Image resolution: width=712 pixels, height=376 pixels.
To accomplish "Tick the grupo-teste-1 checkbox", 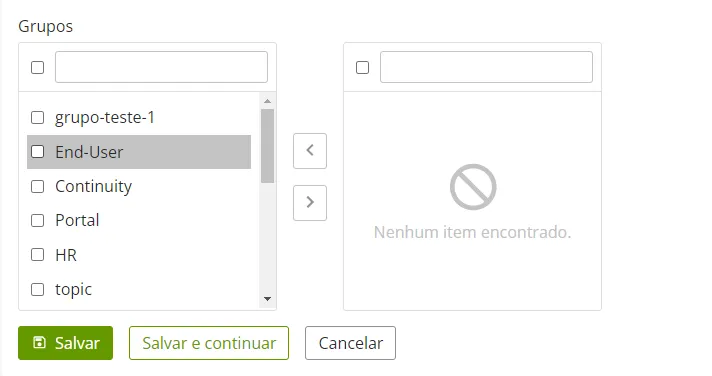I will pyautogui.click(x=37, y=118).
